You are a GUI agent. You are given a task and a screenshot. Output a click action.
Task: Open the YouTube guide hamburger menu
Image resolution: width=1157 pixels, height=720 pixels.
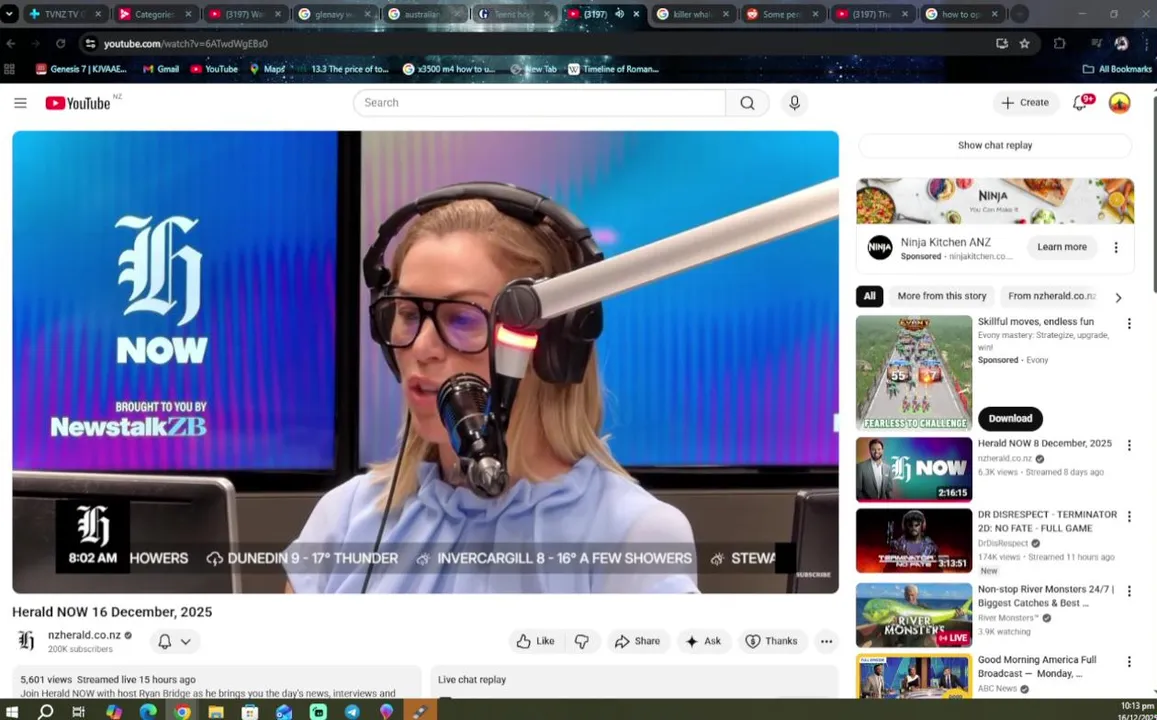click(x=21, y=103)
